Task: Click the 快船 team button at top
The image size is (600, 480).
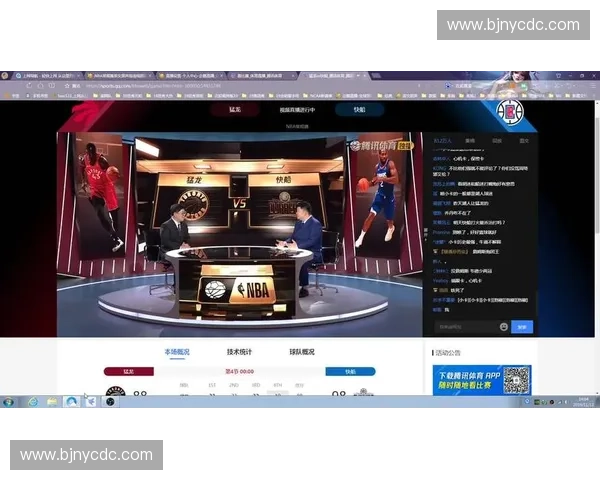Action: [358, 110]
